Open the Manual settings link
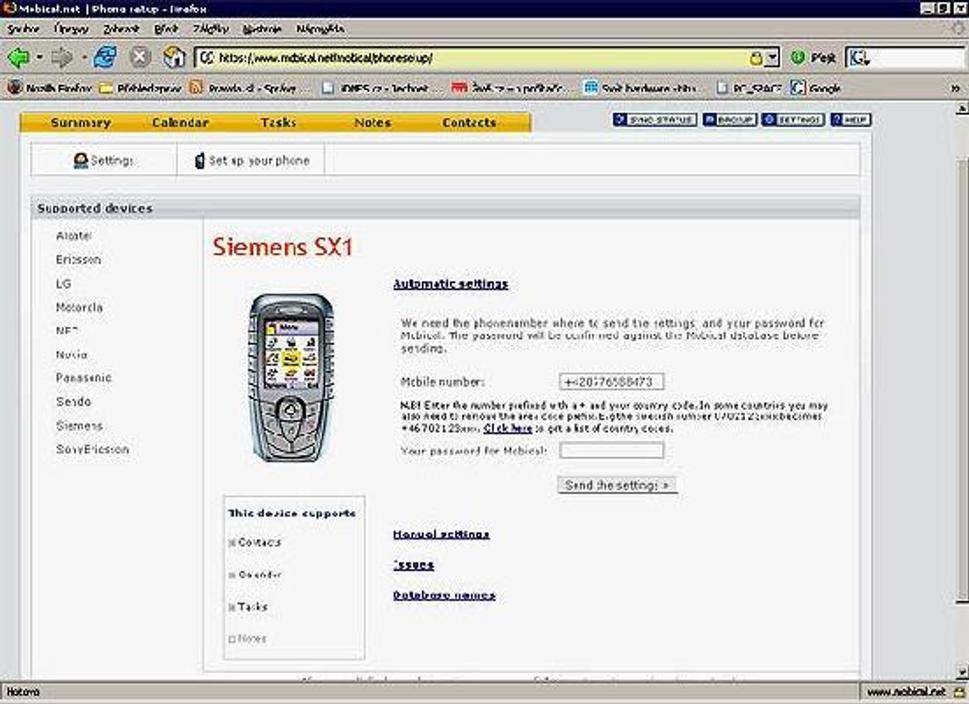The image size is (969, 704). click(x=441, y=534)
